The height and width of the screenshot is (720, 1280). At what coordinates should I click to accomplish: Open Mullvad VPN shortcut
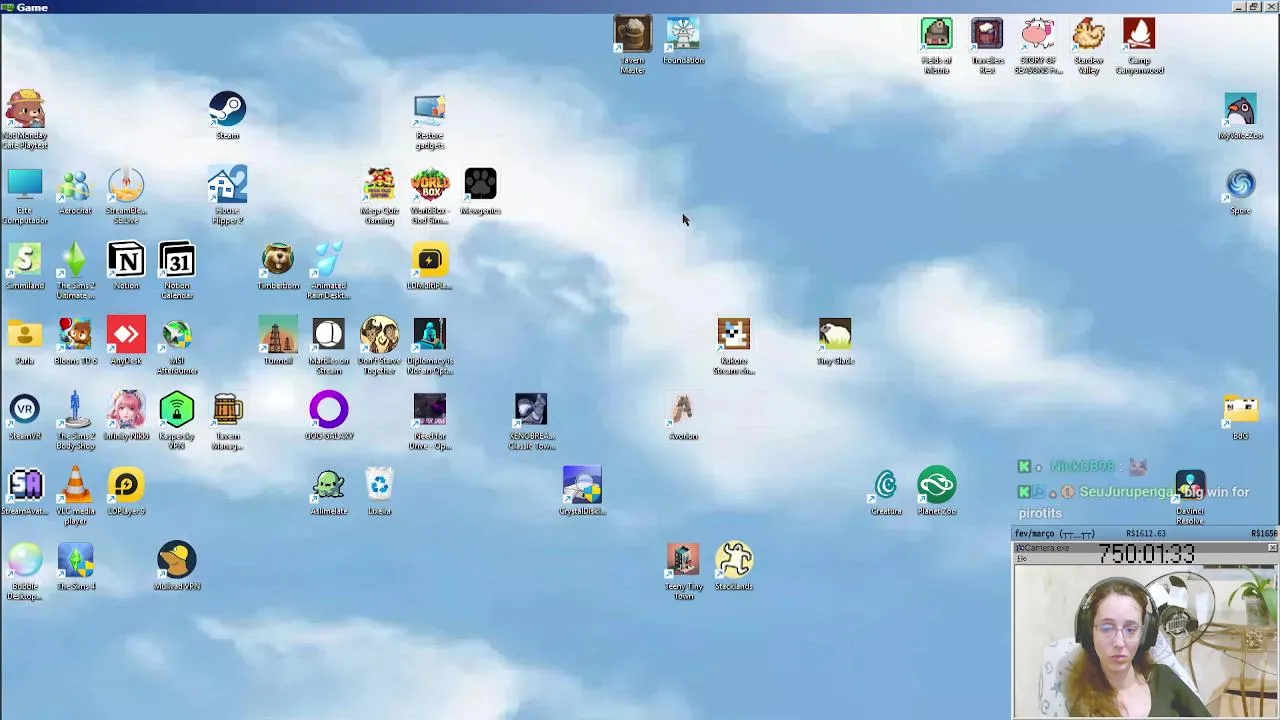[177, 561]
